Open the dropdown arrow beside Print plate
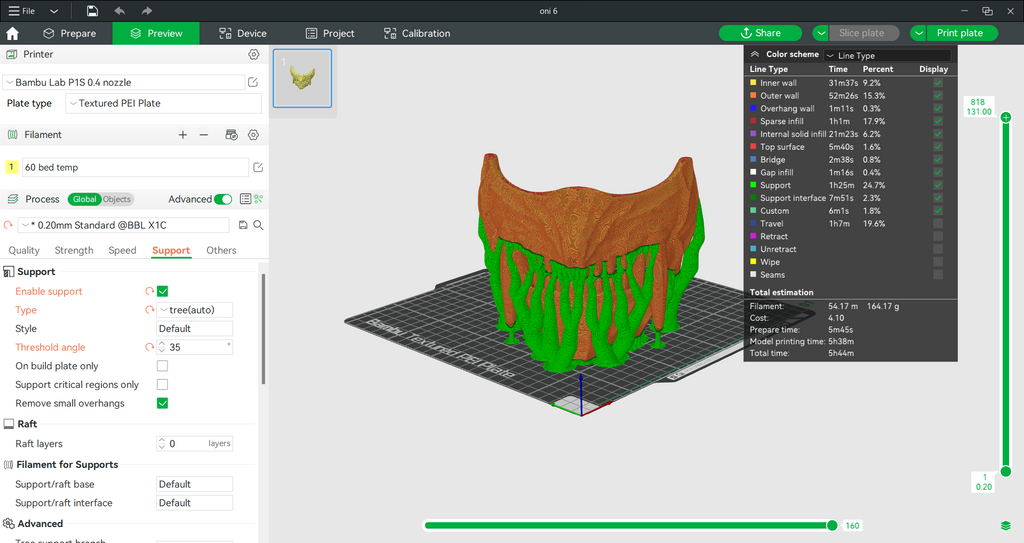Image resolution: width=1024 pixels, height=543 pixels. pyautogui.click(x=918, y=33)
